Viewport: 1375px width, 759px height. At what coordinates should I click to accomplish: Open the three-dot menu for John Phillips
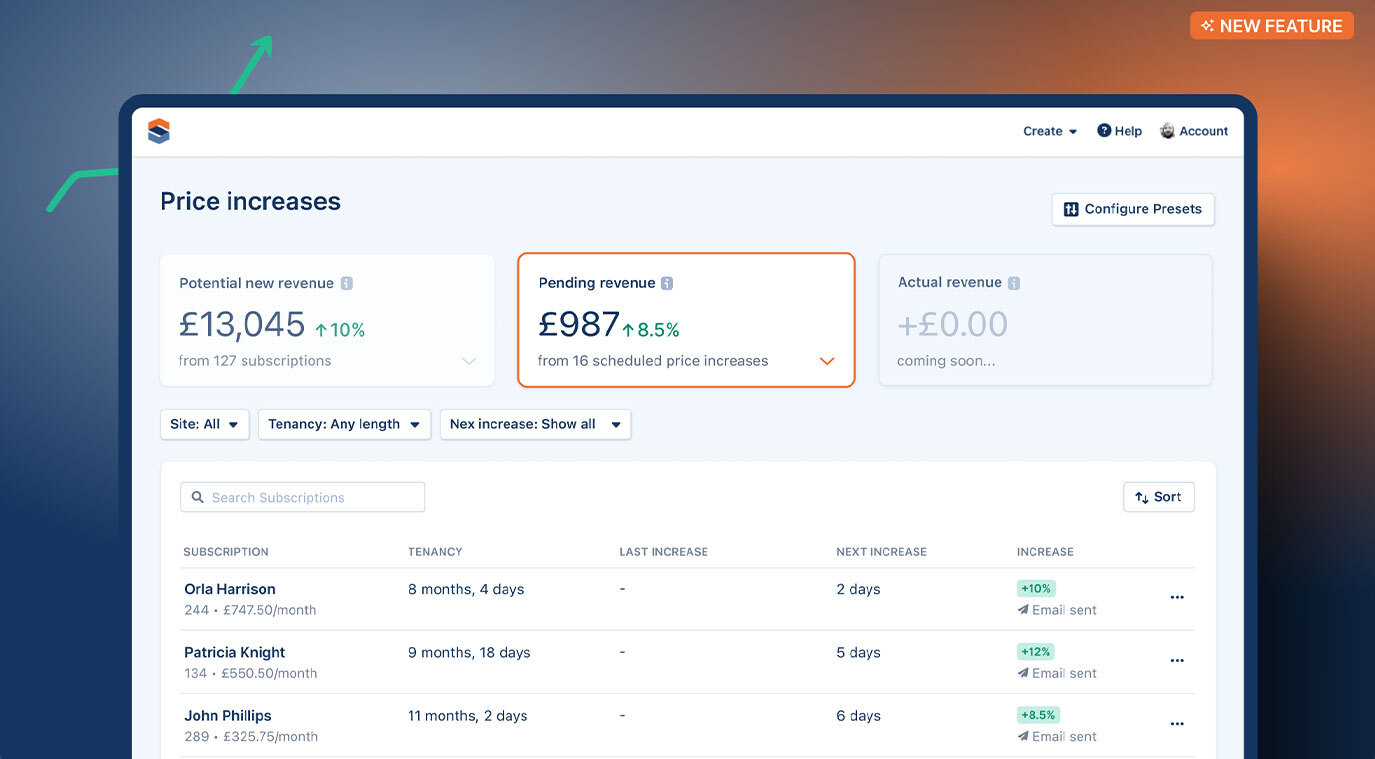coord(1177,724)
